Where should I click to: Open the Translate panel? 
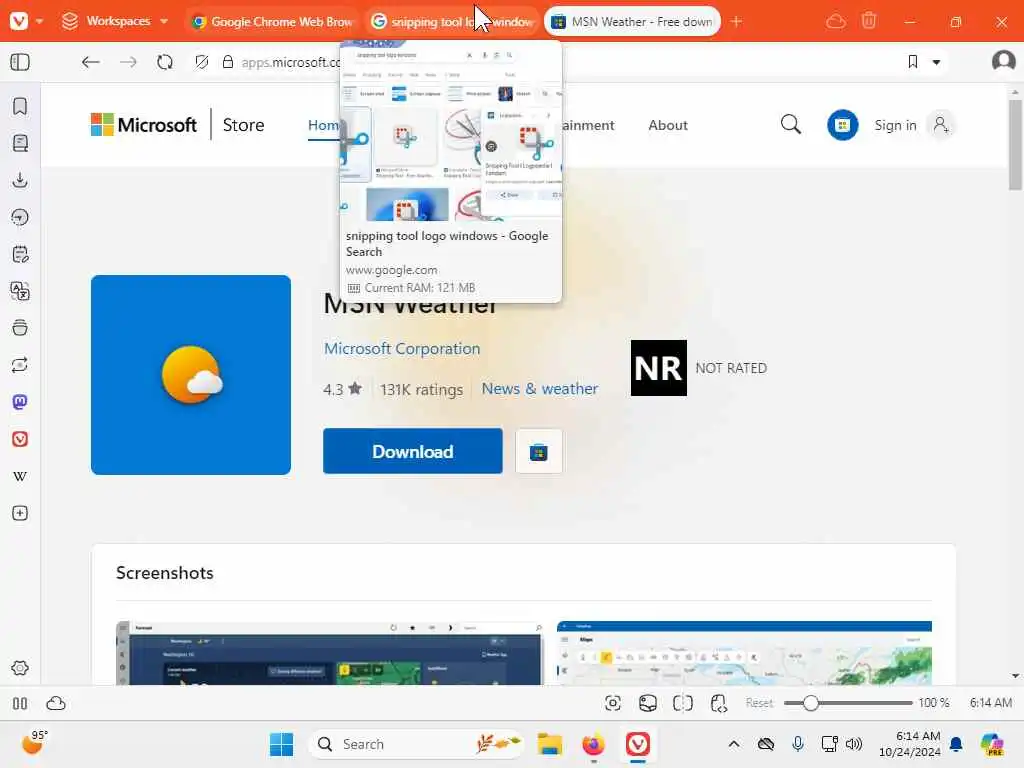point(20,291)
